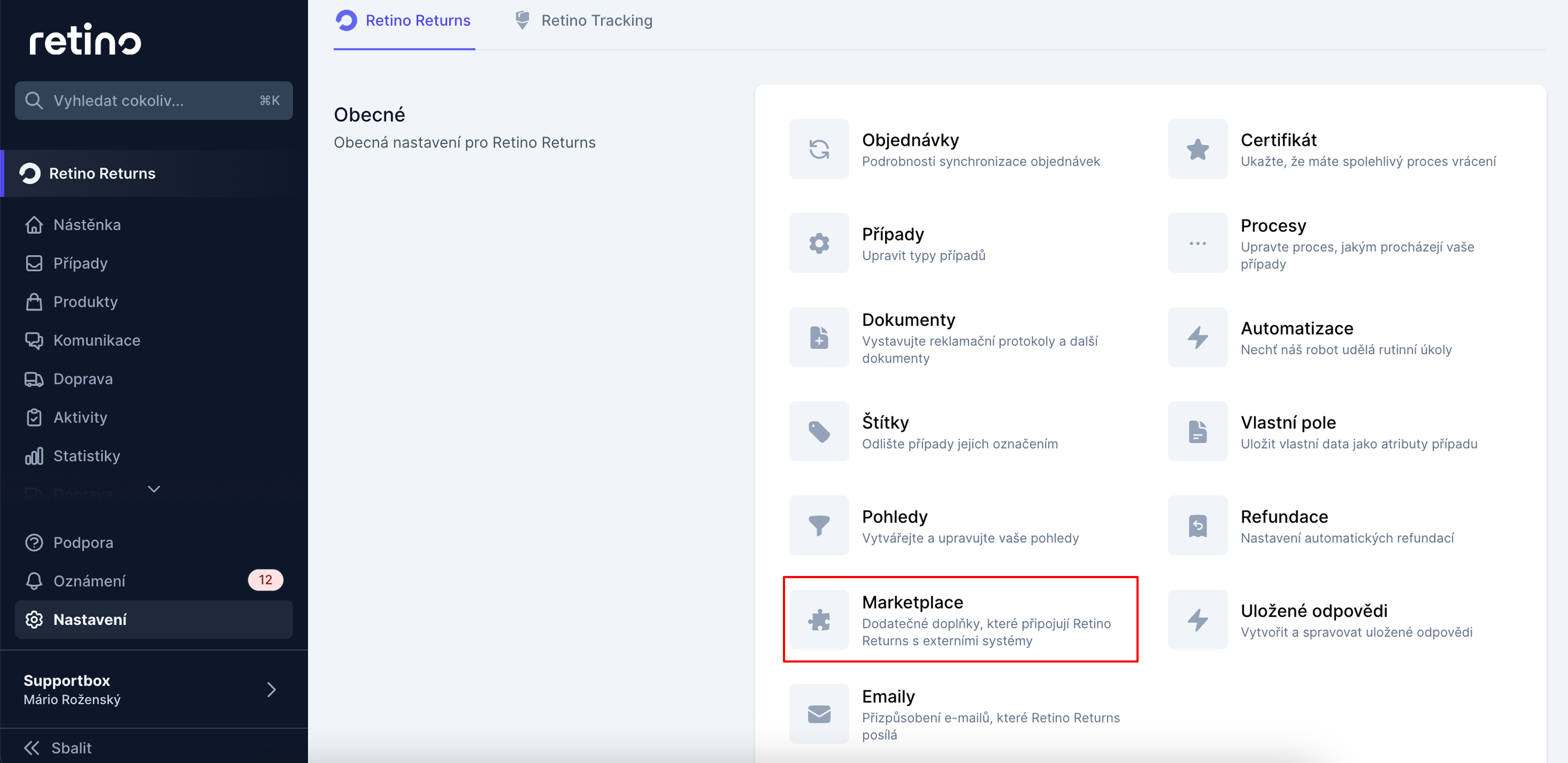Click the Marketplace puzzle piece icon
Viewport: 1568px width, 763px height.
pyautogui.click(x=819, y=619)
